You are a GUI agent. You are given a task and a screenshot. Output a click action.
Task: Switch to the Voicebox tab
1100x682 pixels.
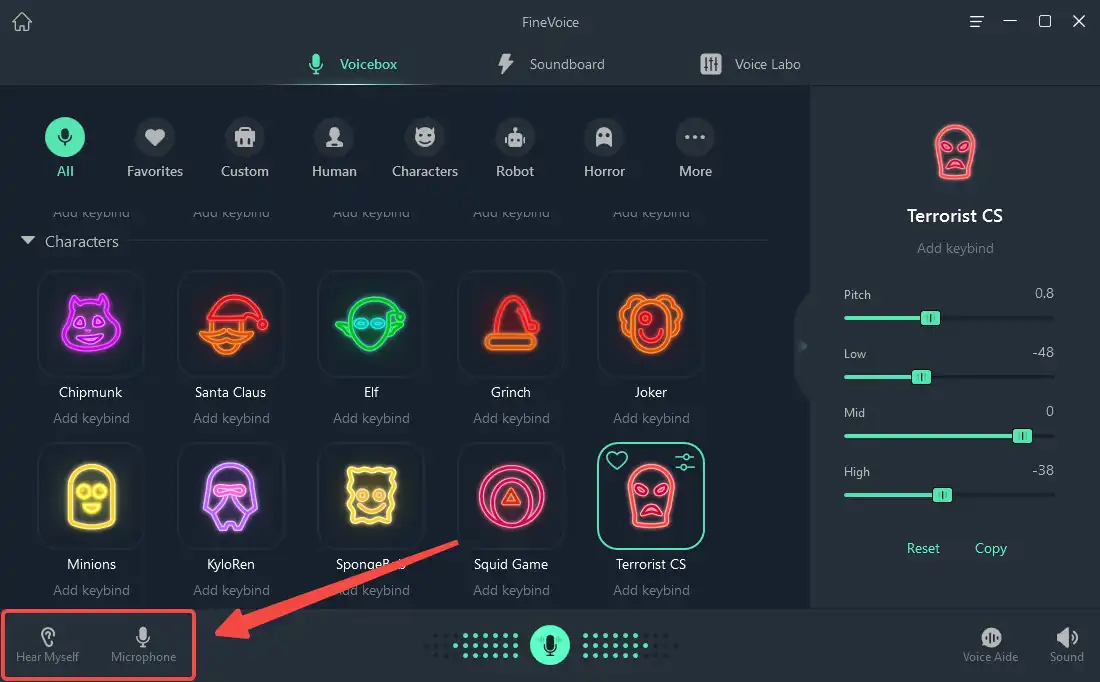coord(353,64)
